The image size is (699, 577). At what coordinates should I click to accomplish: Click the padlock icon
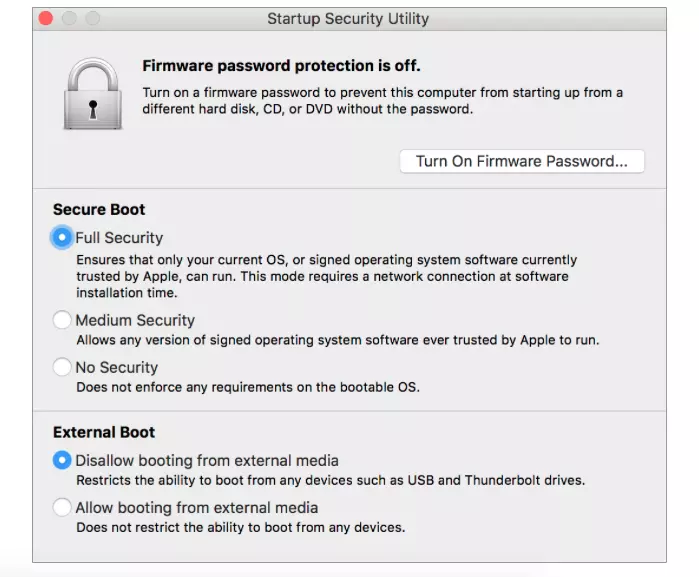click(x=93, y=94)
